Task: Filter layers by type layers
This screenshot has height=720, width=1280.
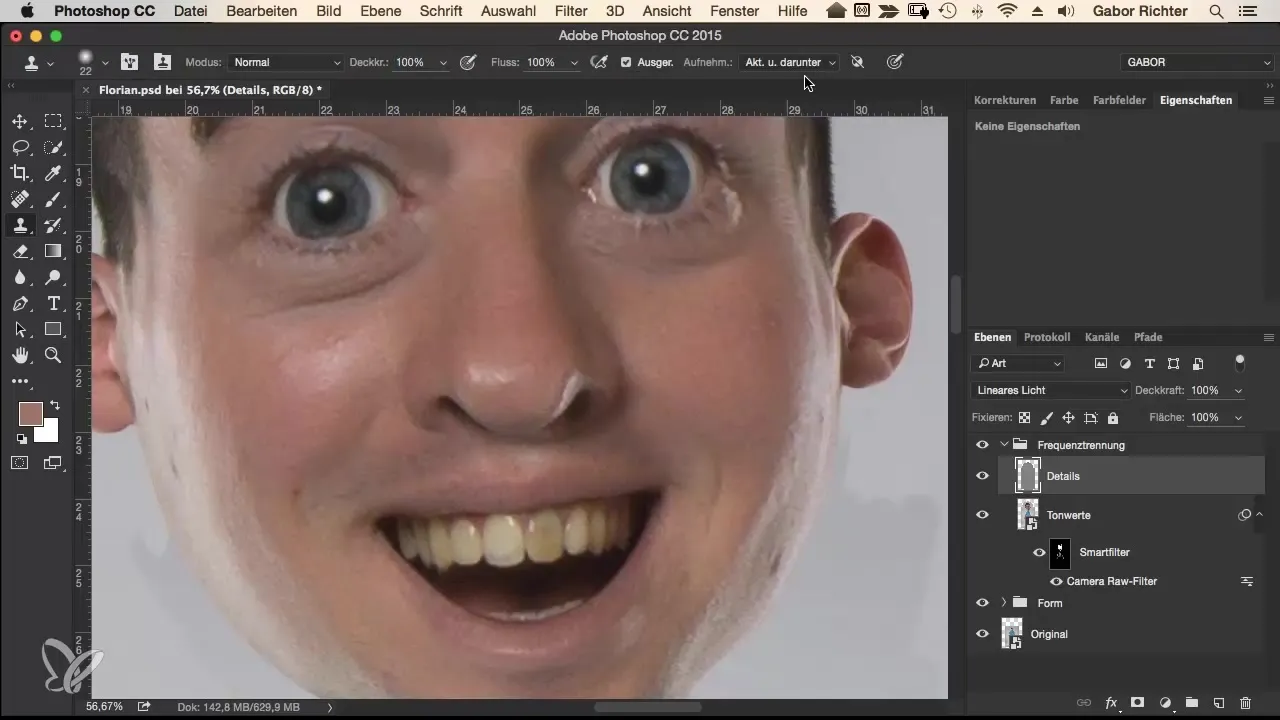Action: [x=1149, y=363]
